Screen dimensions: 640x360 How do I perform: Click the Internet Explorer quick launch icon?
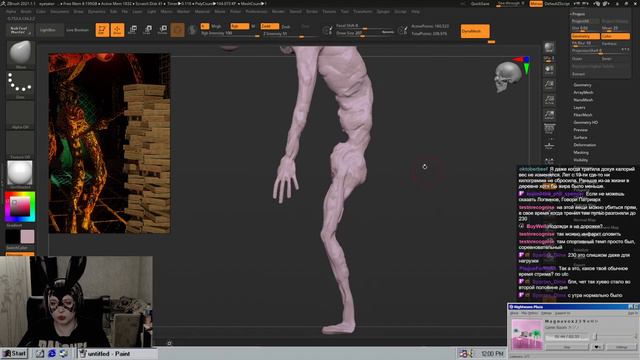pyautogui.click(x=52, y=353)
